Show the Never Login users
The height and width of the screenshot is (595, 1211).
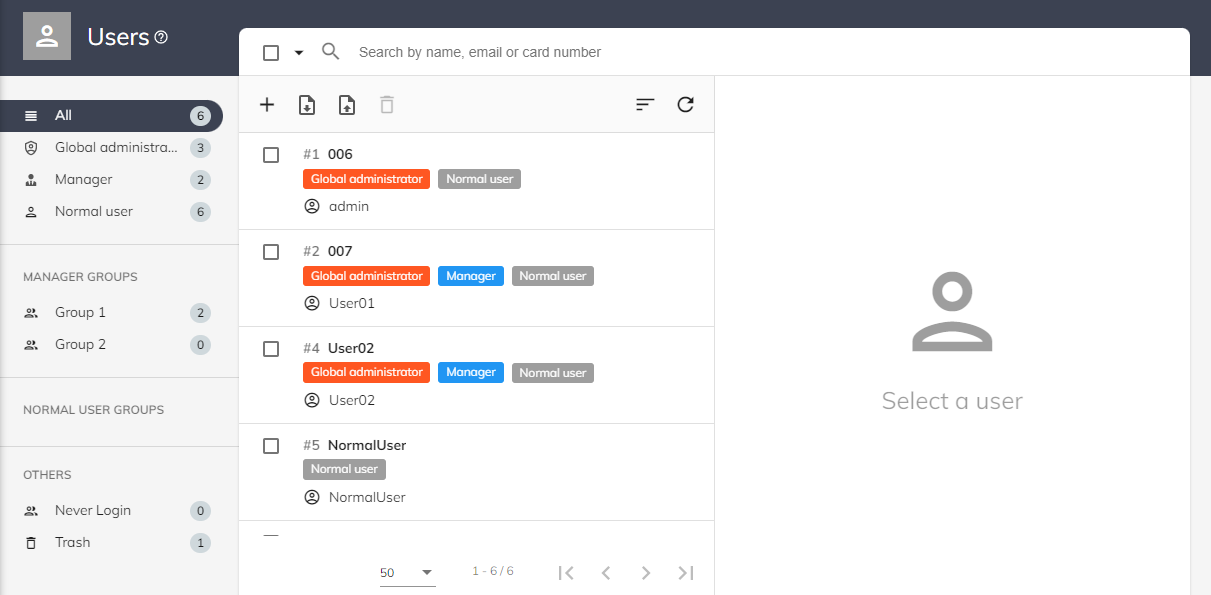click(93, 511)
